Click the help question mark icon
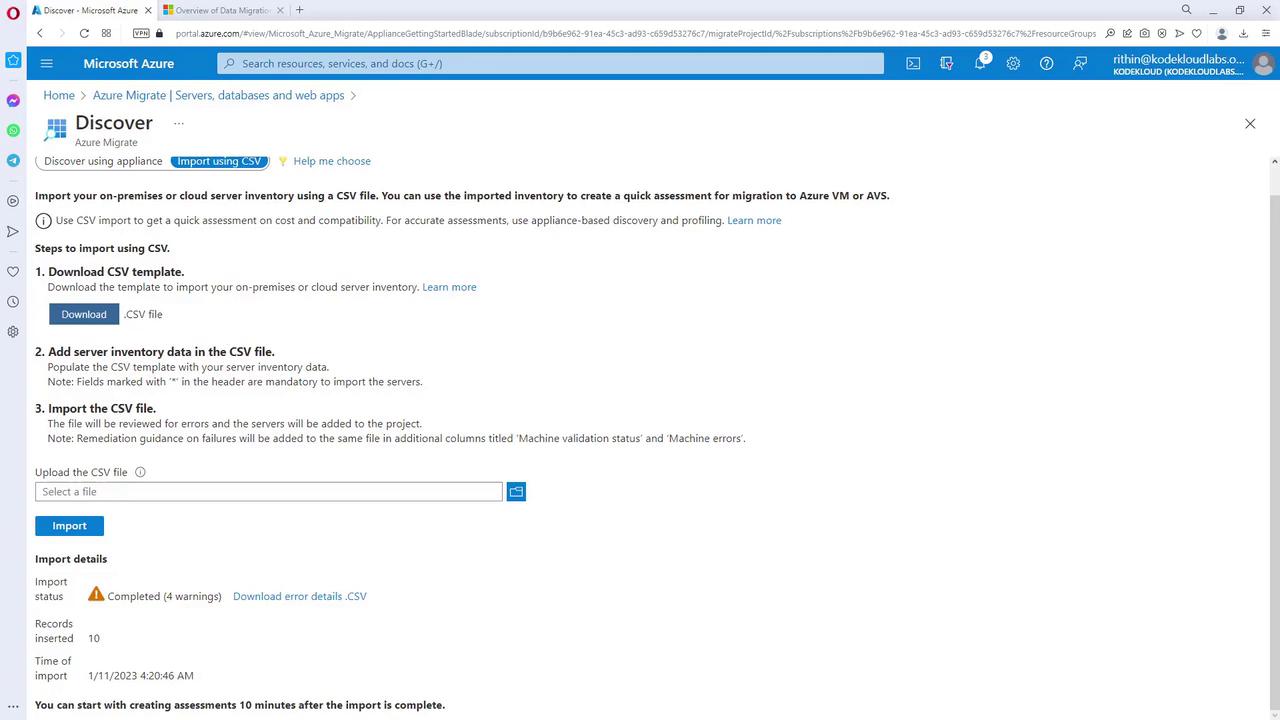The image size is (1280, 720). point(1046,63)
